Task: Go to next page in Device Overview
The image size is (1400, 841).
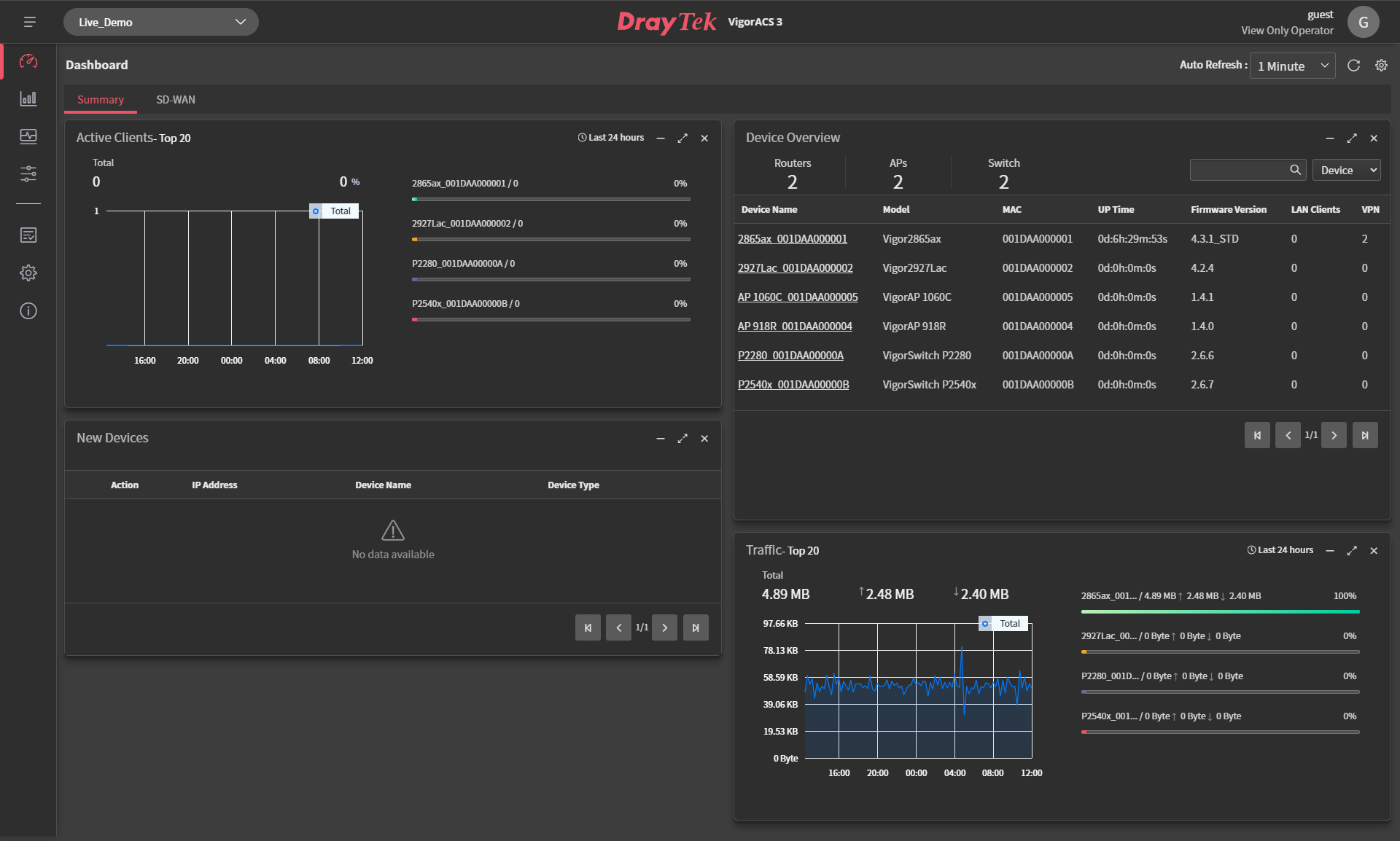Action: (1334, 435)
